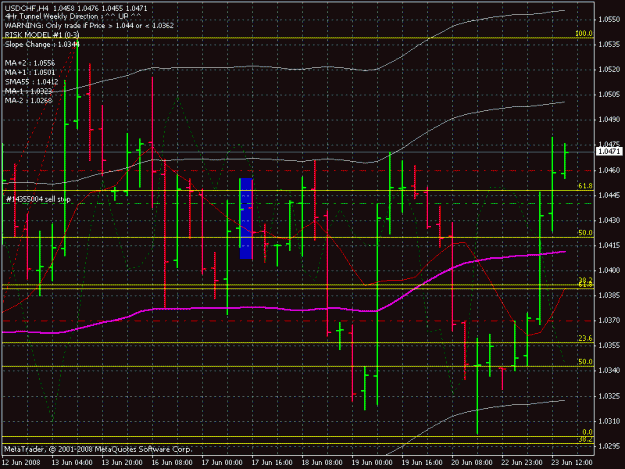Select the 'MA-2 : 1.0268' readout
625x469 pixels.
point(29,100)
